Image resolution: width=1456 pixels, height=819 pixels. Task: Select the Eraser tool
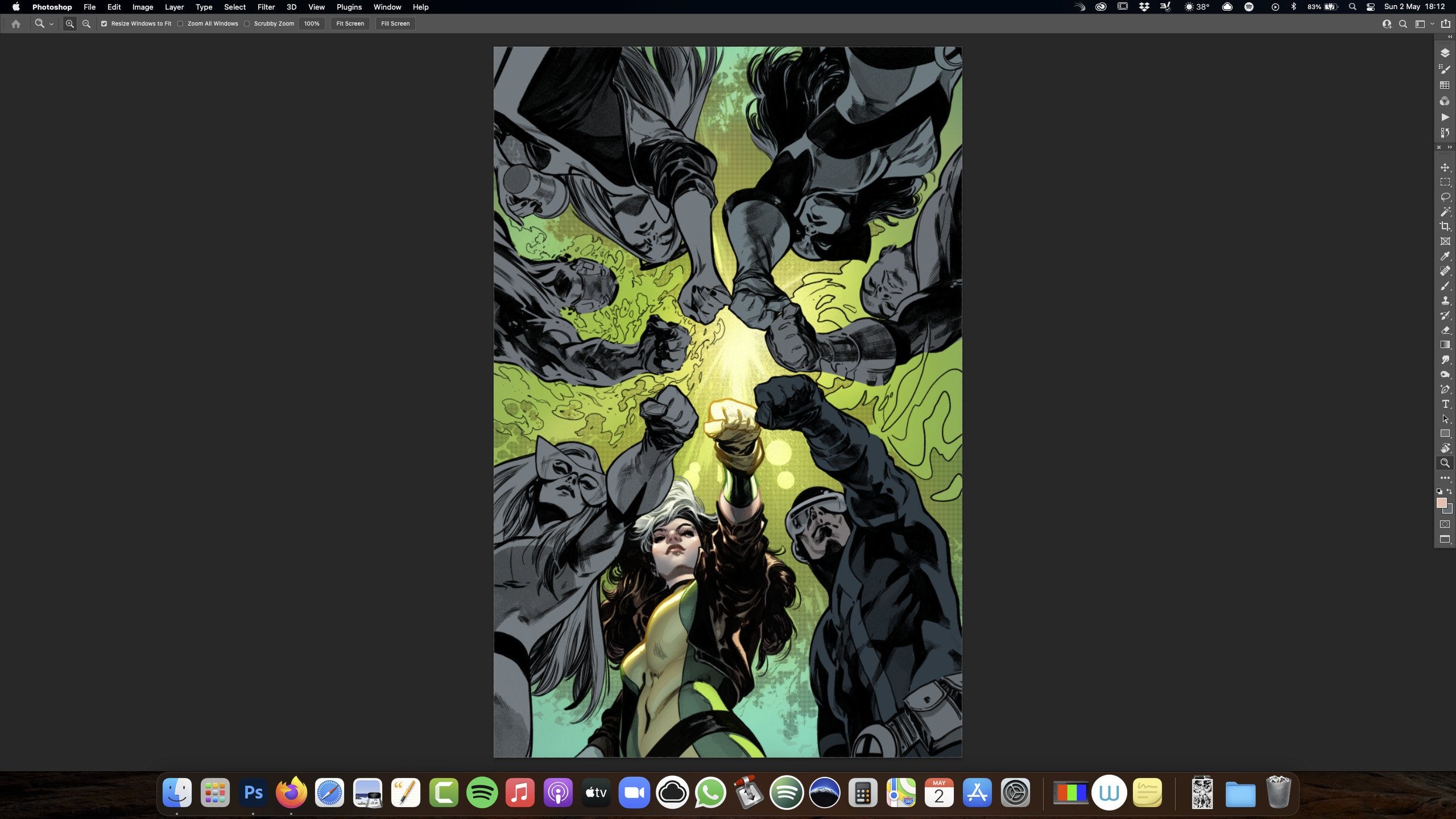pyautogui.click(x=1445, y=330)
